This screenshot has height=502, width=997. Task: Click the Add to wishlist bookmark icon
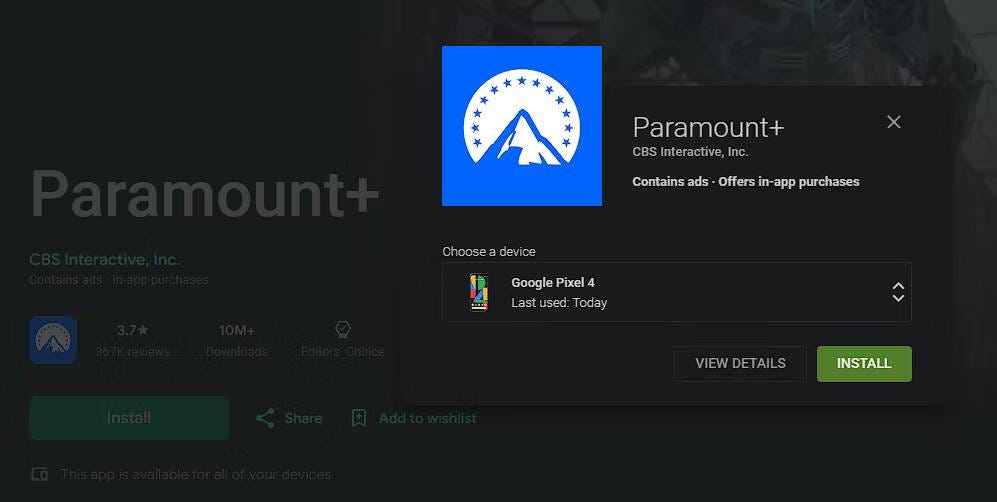(359, 418)
